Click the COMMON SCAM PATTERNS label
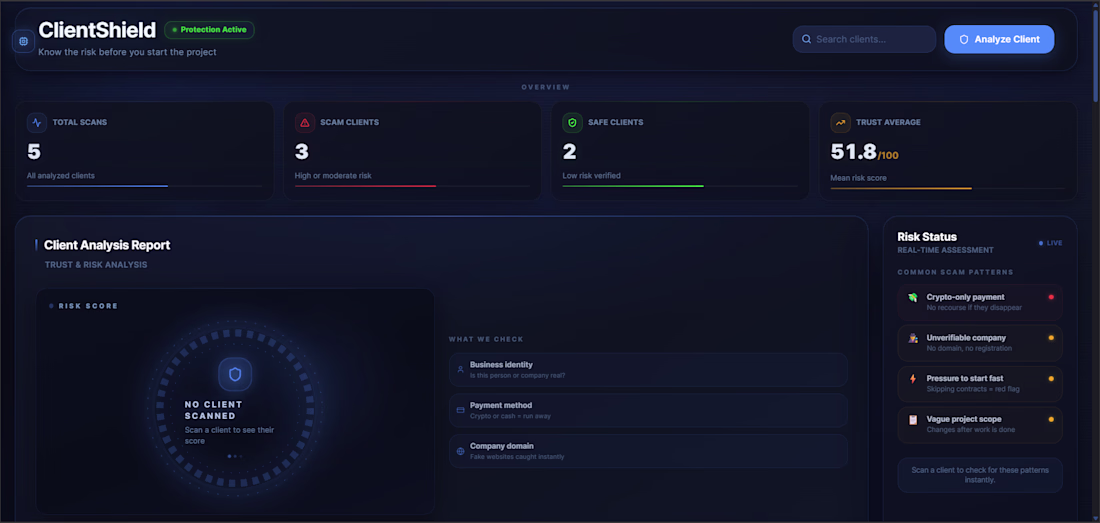 955,272
